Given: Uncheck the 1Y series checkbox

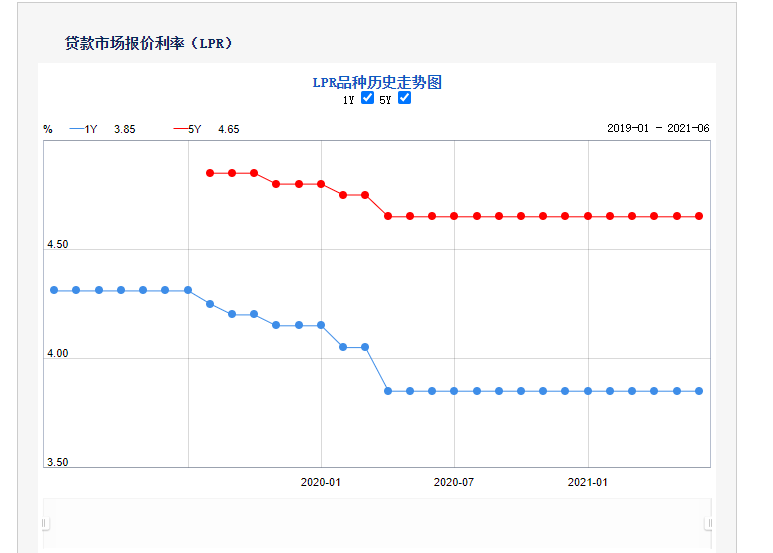Looking at the screenshot, I should coord(367,98).
